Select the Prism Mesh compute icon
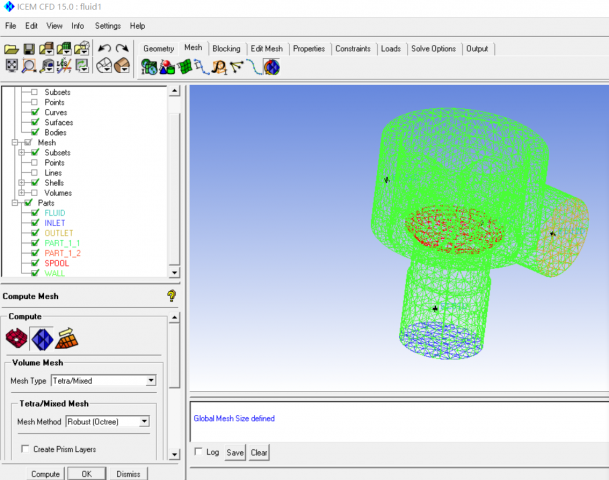This screenshot has width=609, height=480. [x=66, y=339]
